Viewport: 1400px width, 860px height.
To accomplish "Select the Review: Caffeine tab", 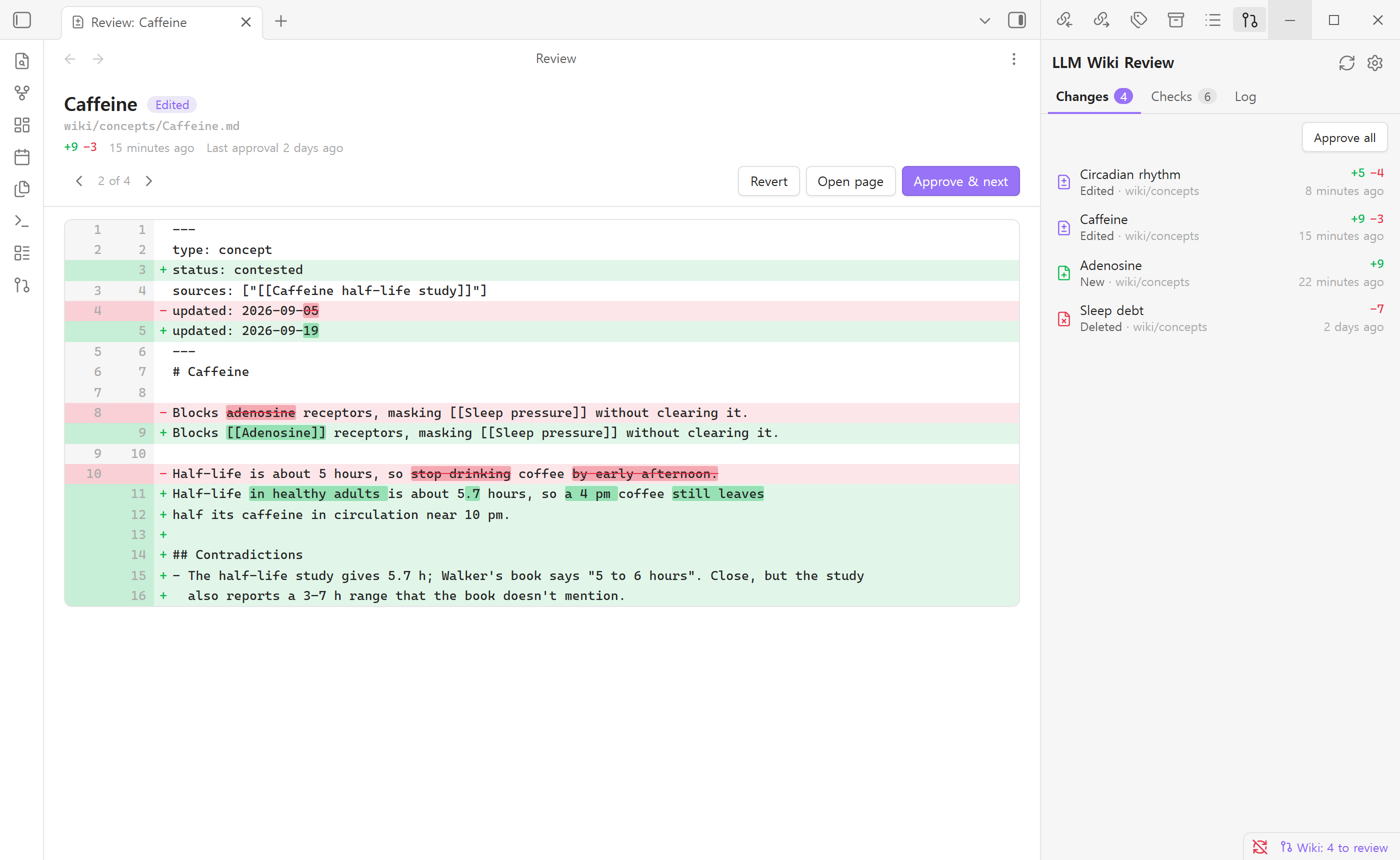I will coord(162,22).
